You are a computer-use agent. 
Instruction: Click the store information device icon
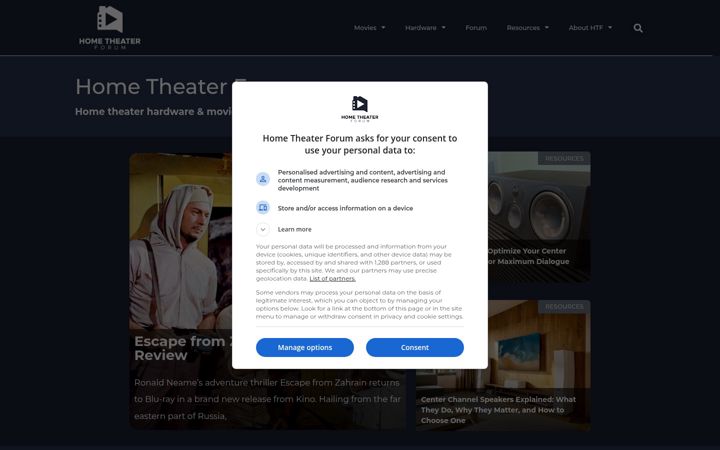tap(263, 208)
